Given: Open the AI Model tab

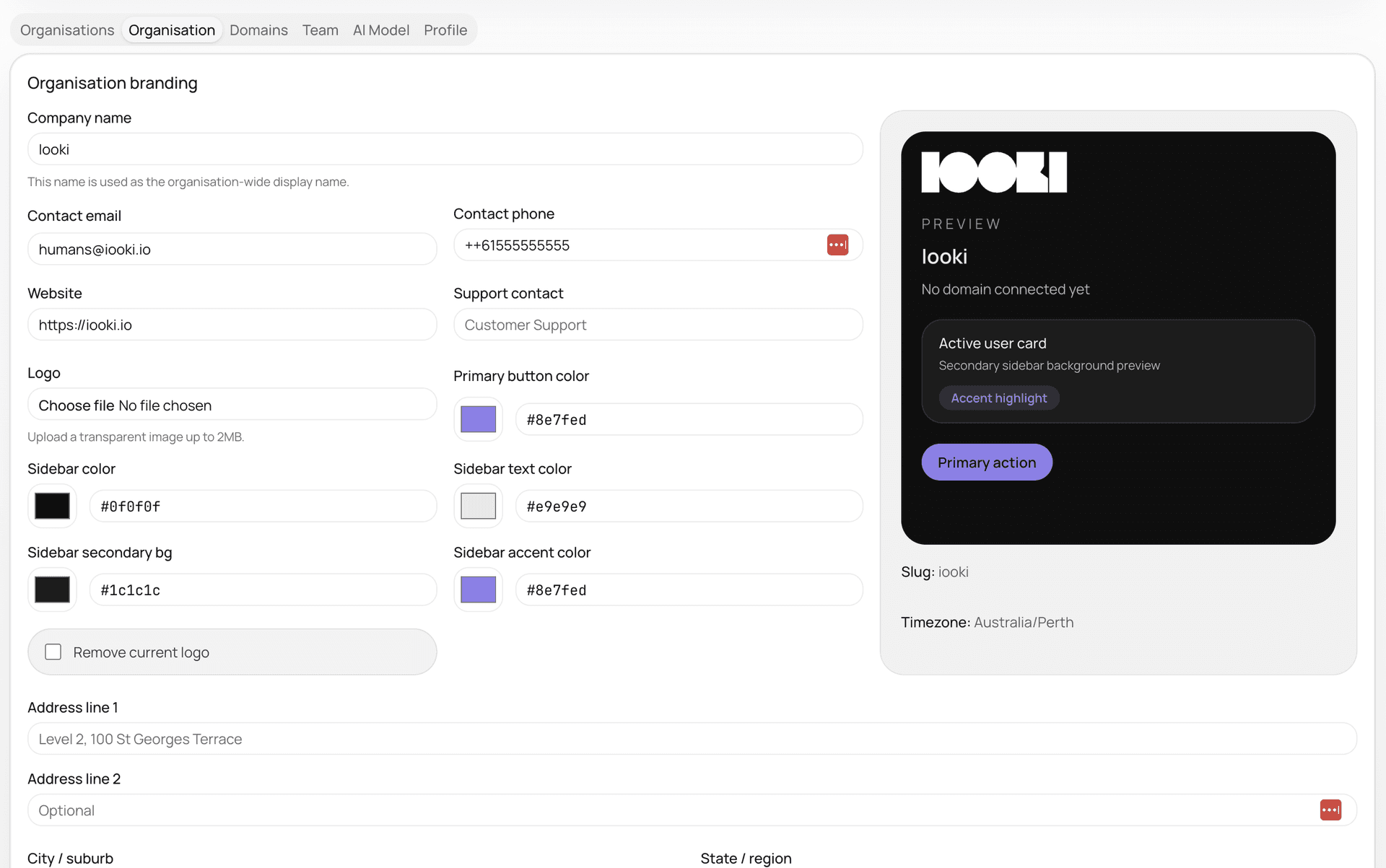Looking at the screenshot, I should 381,30.
